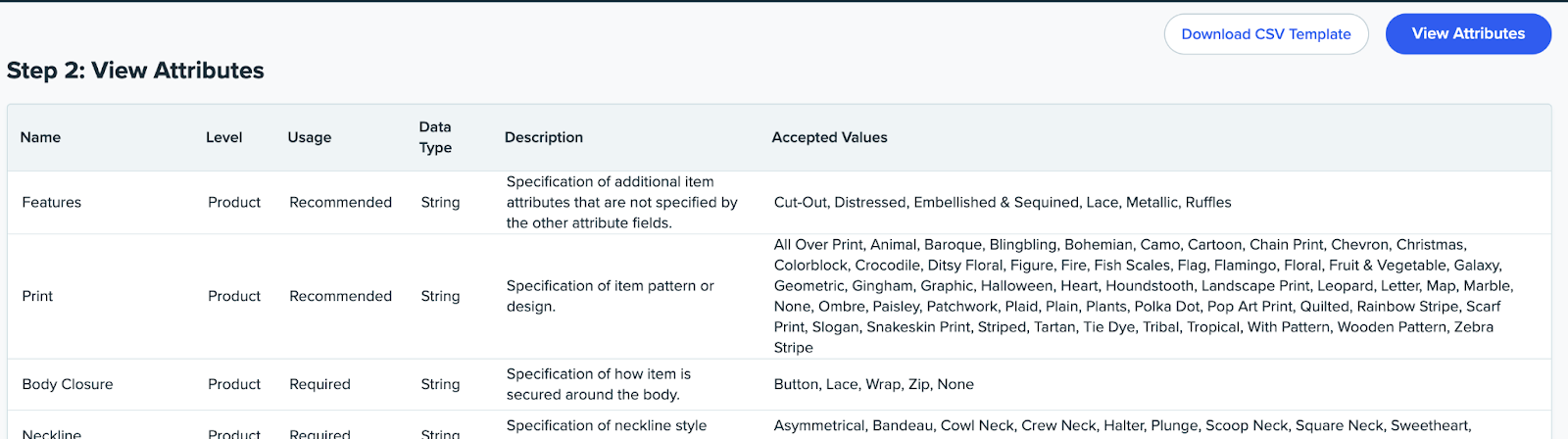The height and width of the screenshot is (439, 1568).
Task: Click the Features description text
Action: point(621,202)
